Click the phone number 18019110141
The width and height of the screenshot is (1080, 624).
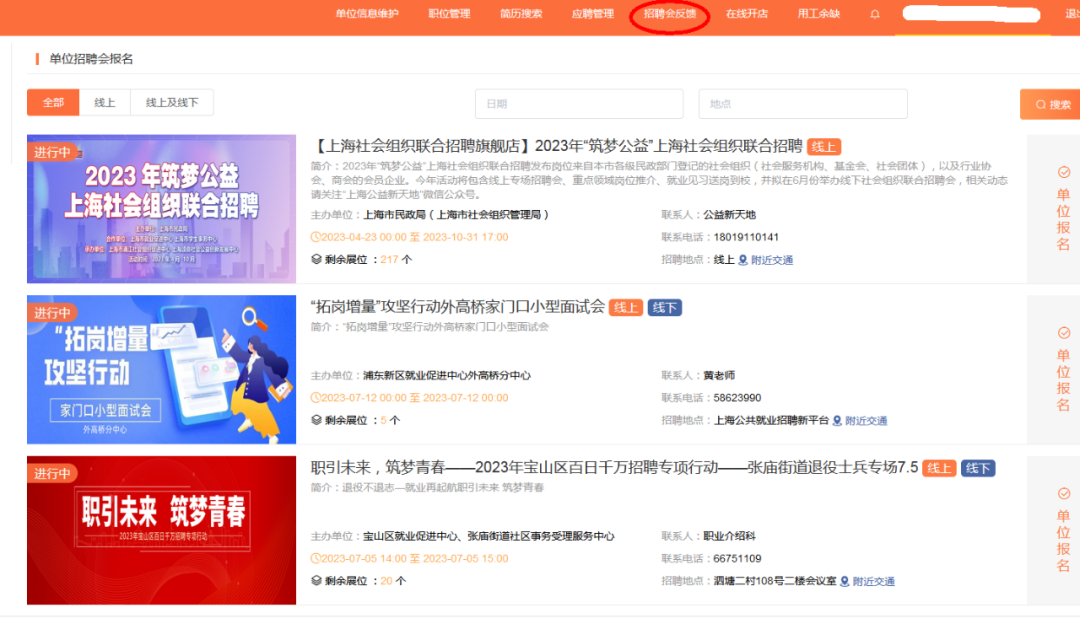click(746, 237)
